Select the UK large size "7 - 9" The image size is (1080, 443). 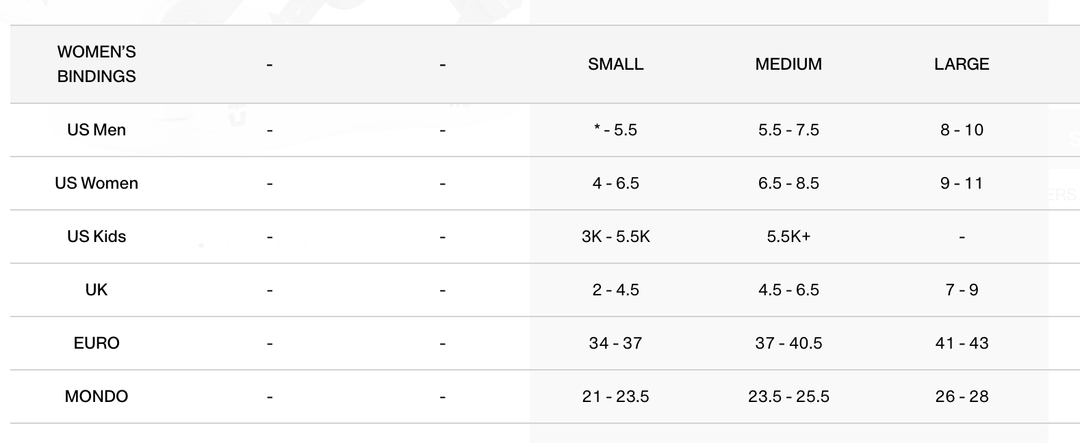click(x=961, y=290)
